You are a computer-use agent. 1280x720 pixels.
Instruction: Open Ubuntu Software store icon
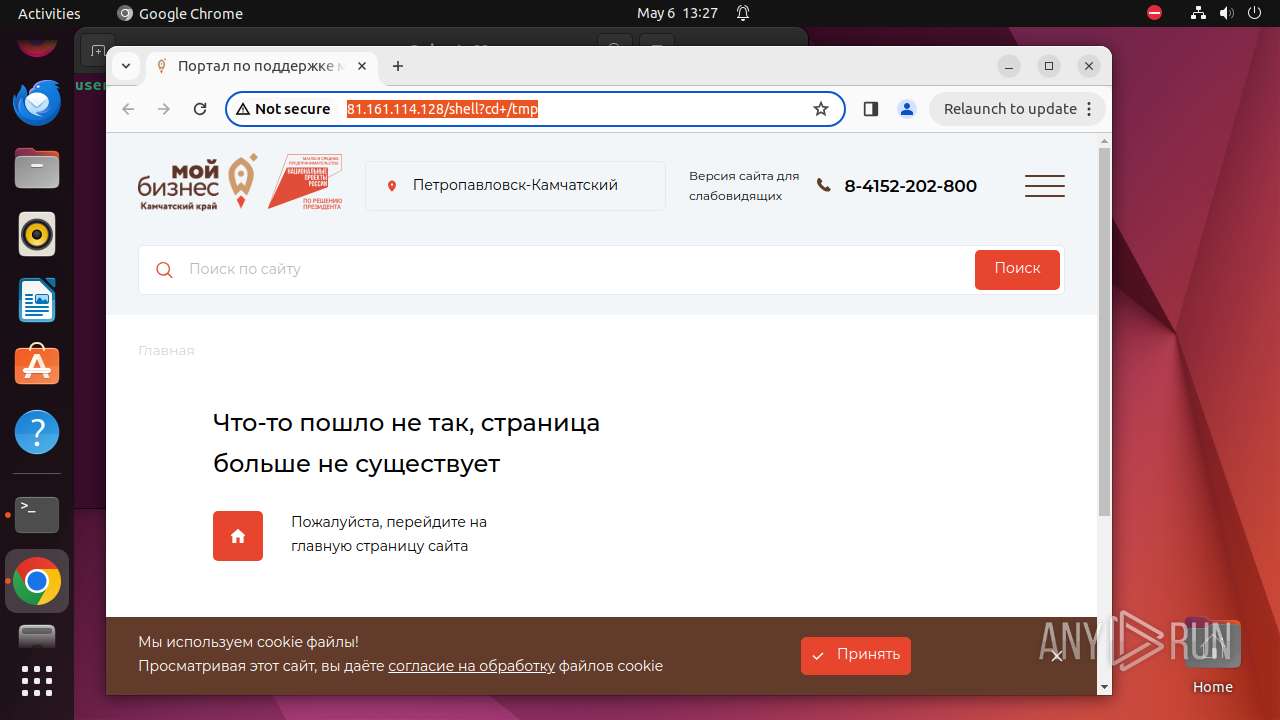pos(37,366)
